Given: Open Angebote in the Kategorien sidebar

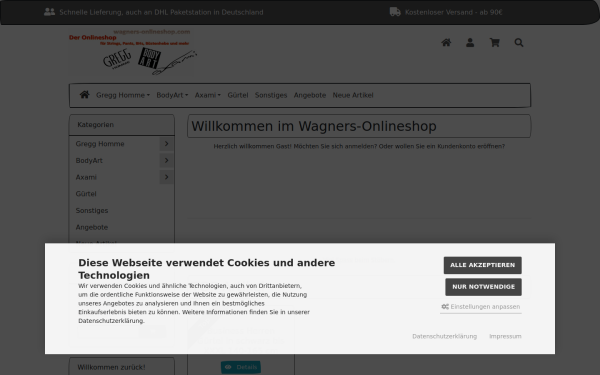Looking at the screenshot, I should (x=92, y=227).
